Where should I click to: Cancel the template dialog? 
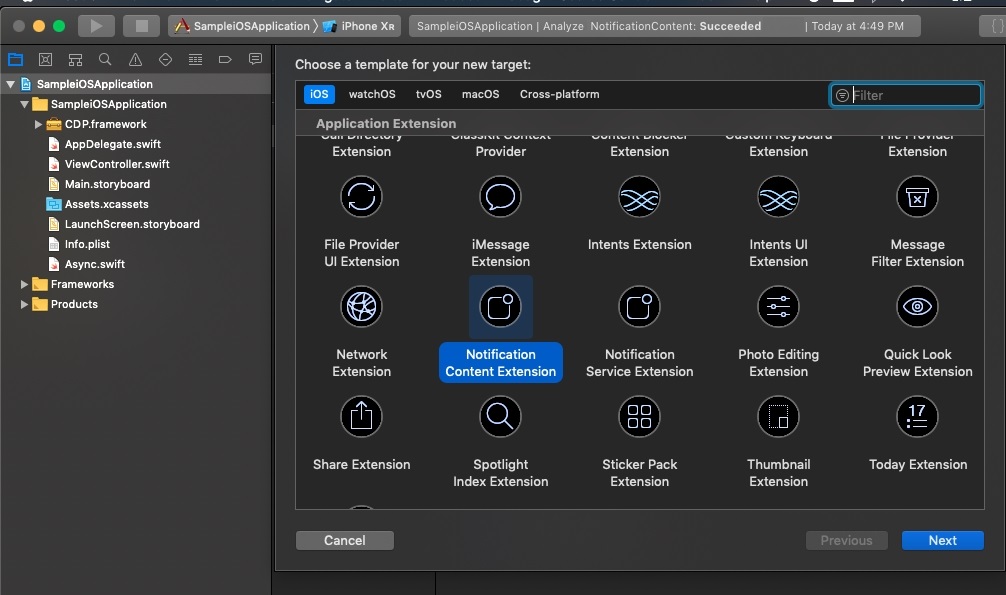tap(344, 540)
